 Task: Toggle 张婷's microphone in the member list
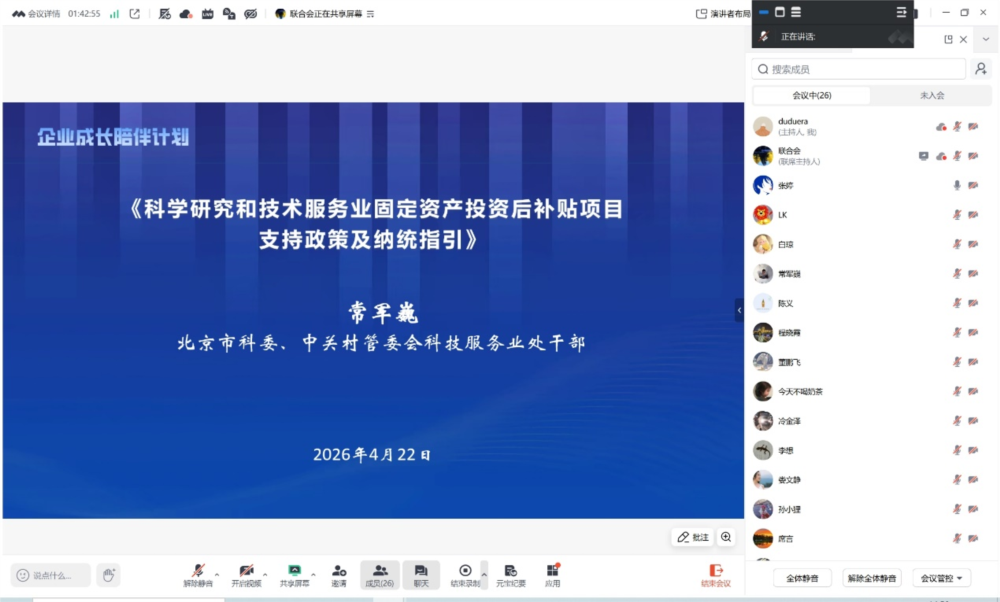[958, 187]
